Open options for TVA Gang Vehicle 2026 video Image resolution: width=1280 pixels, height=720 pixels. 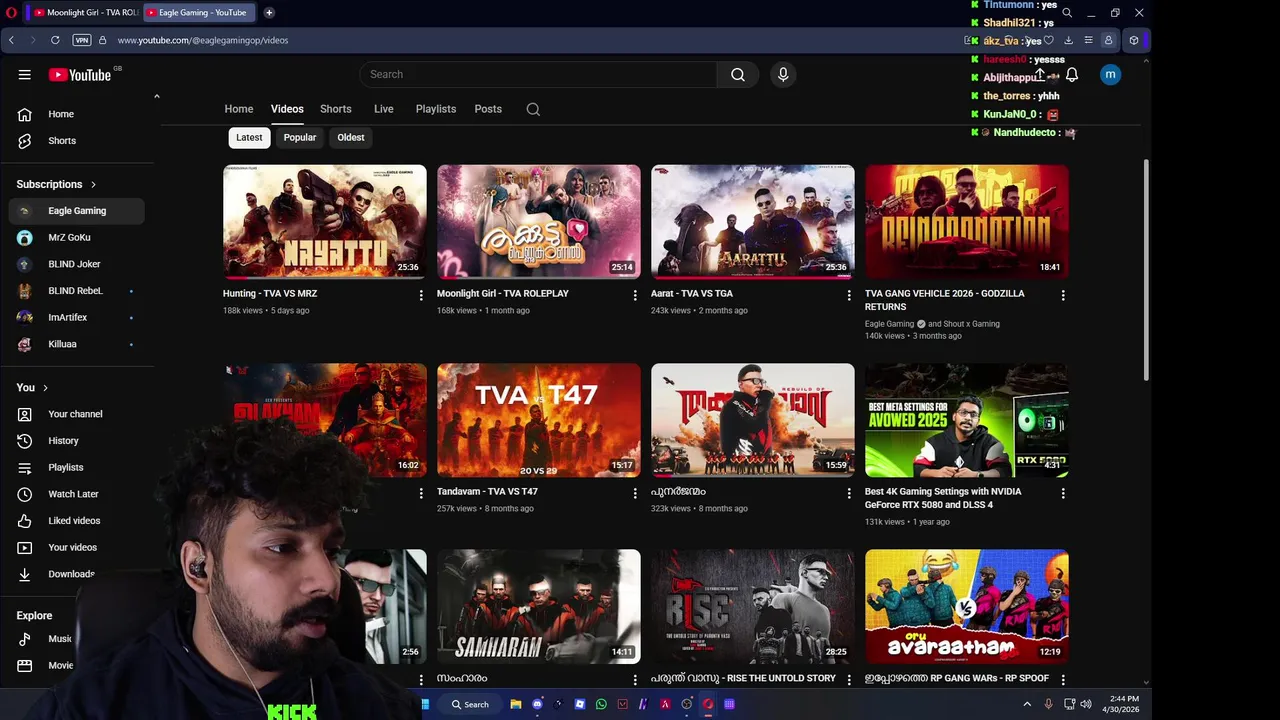tap(1063, 295)
